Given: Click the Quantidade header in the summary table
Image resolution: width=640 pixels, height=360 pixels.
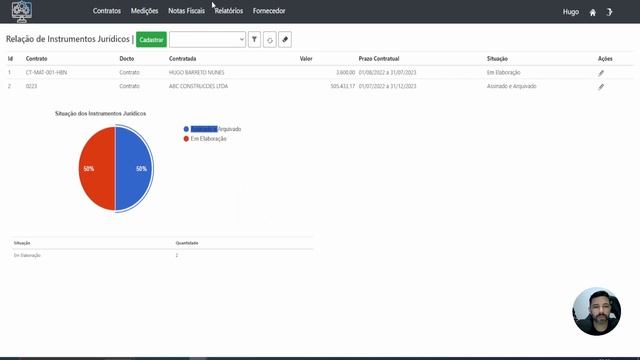Looking at the screenshot, I should pyautogui.click(x=187, y=243).
